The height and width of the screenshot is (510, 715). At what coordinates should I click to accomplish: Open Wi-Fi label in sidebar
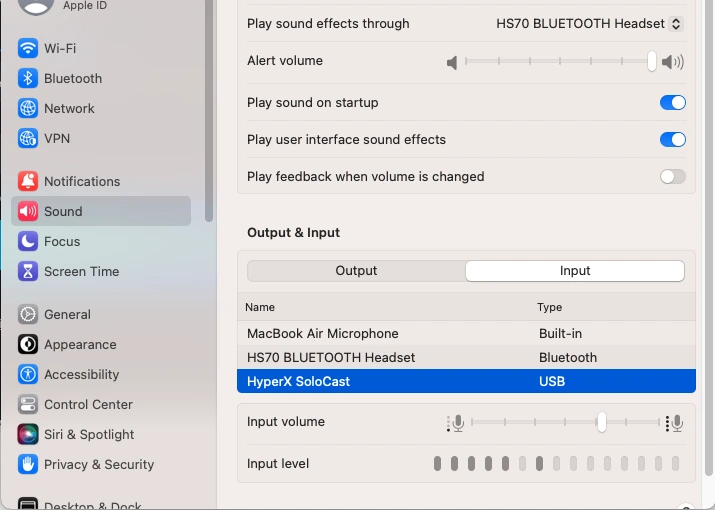[x=60, y=48]
